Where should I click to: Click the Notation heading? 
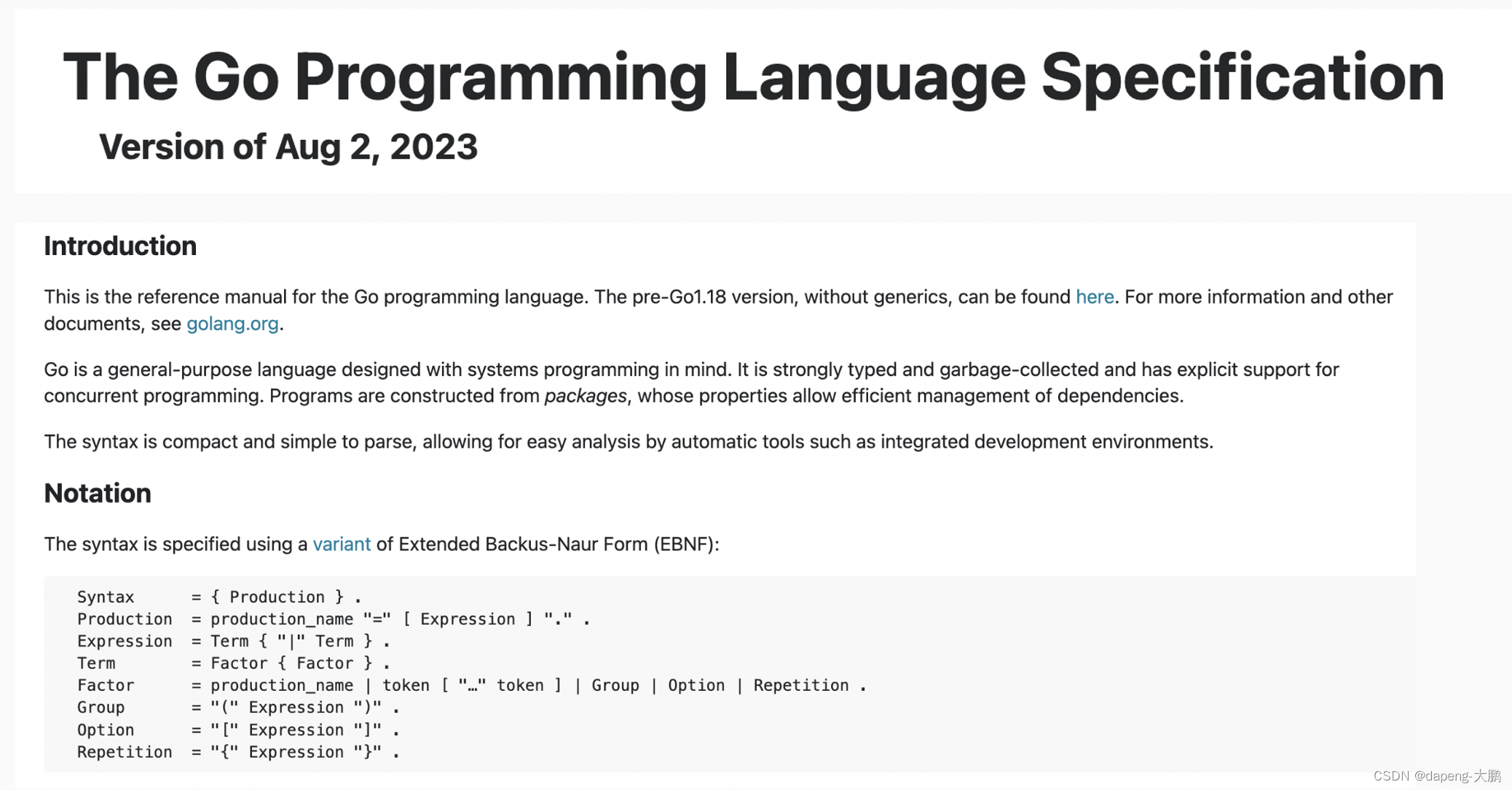[98, 493]
